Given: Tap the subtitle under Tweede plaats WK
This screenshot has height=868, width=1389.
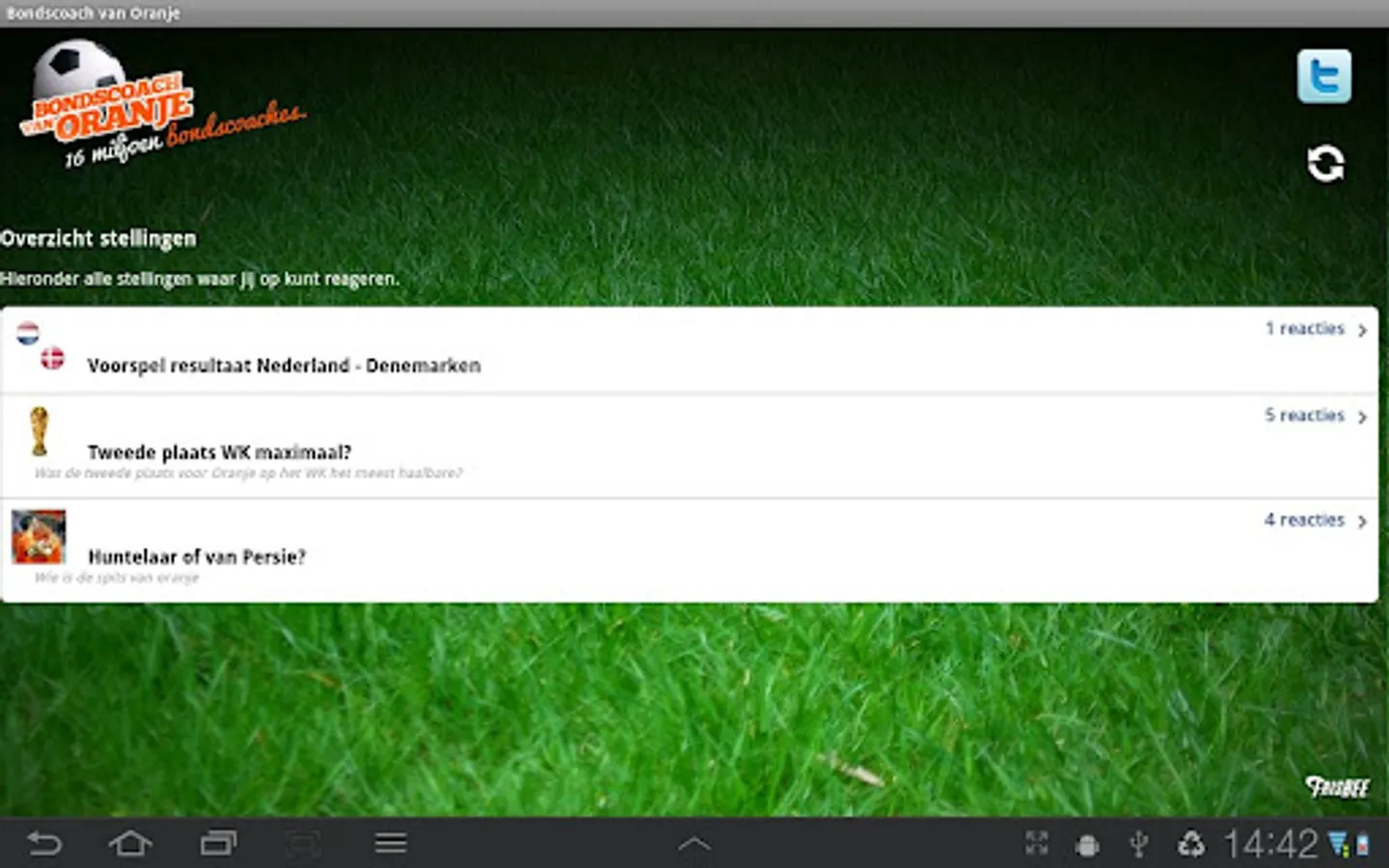Looking at the screenshot, I should point(249,473).
